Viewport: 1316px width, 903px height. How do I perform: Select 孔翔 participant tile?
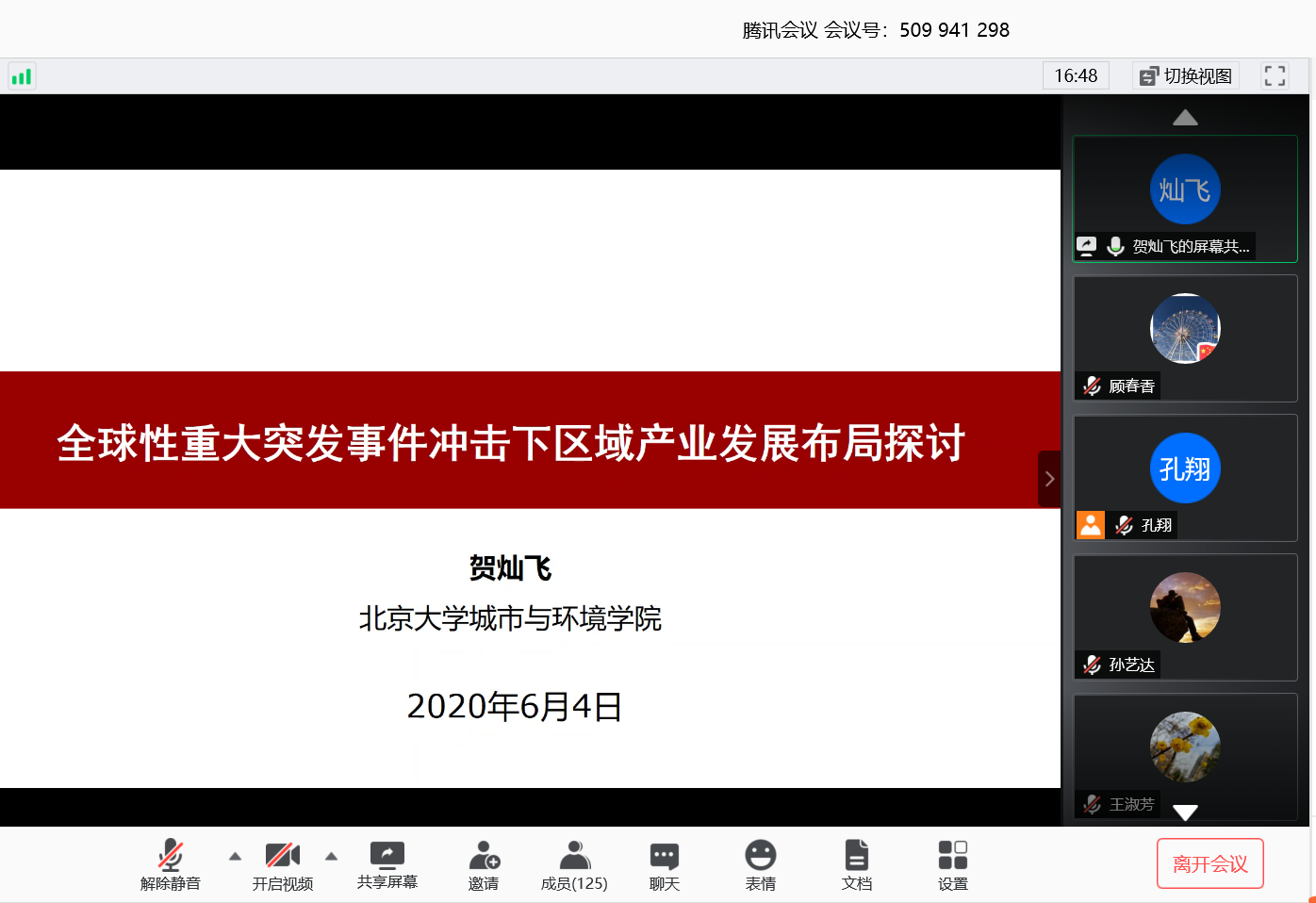click(x=1185, y=478)
